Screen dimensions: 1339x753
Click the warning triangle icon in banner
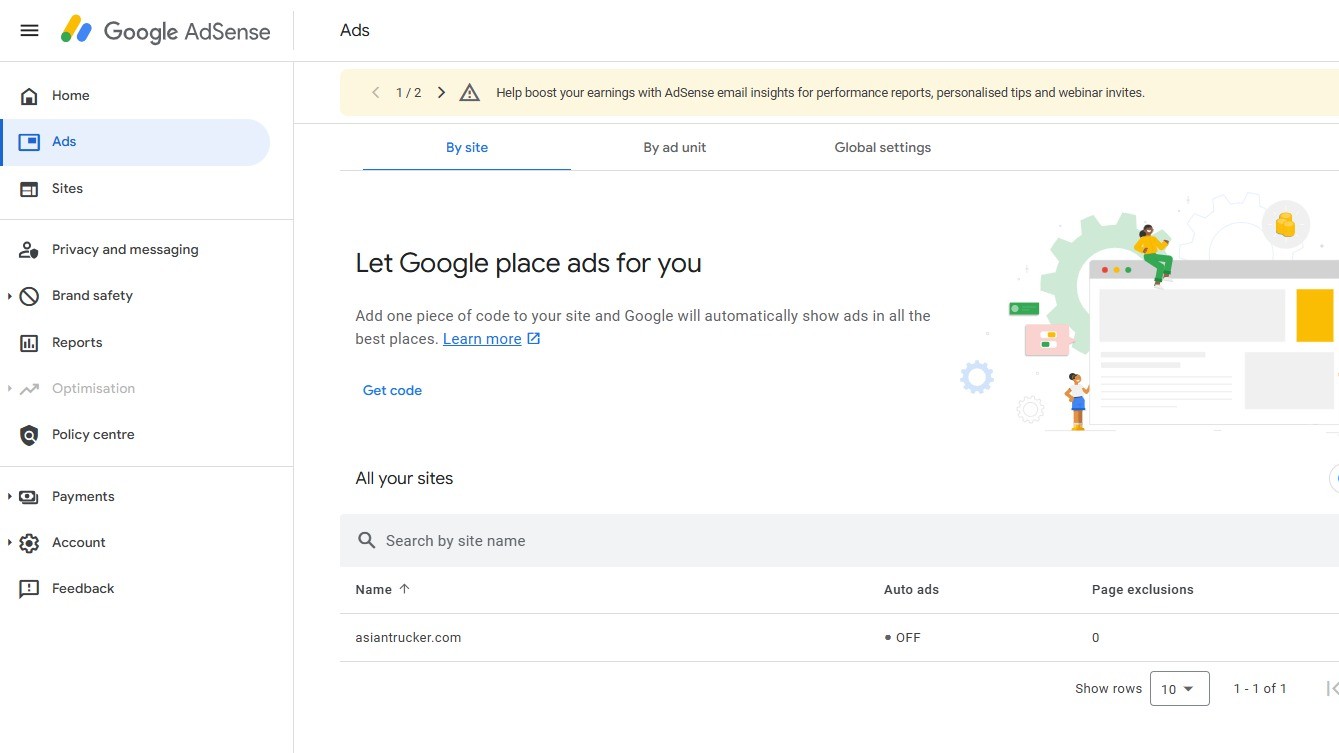tap(469, 93)
